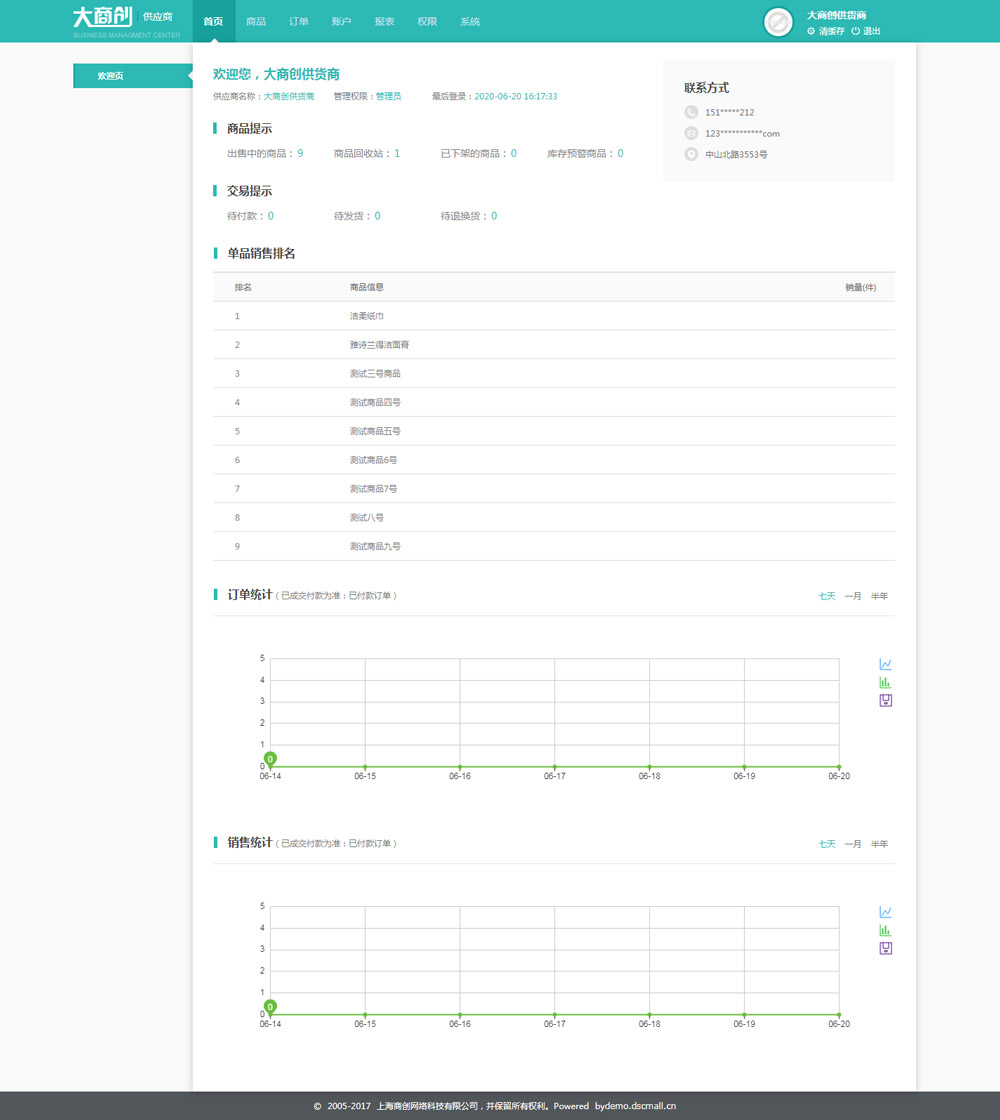Viewport: 1000px width, 1120px height.
Task: Click 待发货 count 0
Action: [x=377, y=216]
